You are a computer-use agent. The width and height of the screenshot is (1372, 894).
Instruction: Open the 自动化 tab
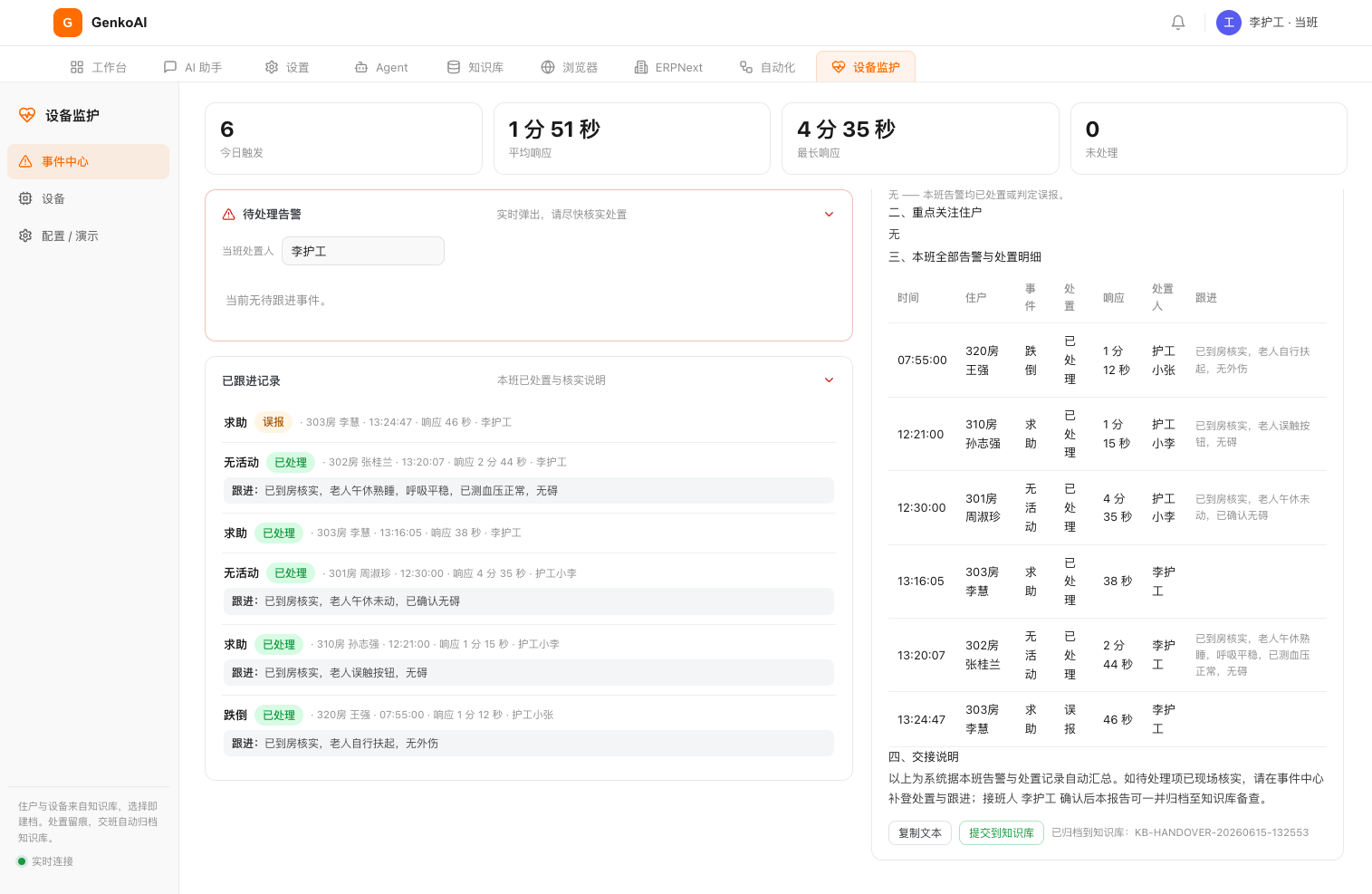pos(768,67)
